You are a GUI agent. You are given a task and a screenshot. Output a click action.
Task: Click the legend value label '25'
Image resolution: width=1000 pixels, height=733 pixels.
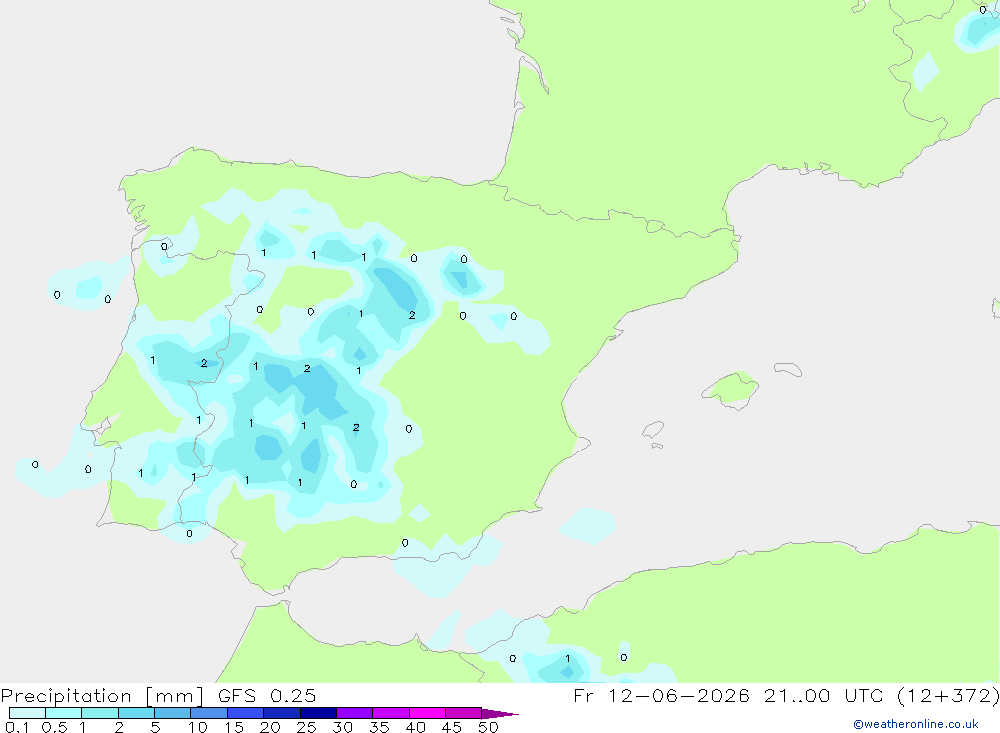coord(306,727)
